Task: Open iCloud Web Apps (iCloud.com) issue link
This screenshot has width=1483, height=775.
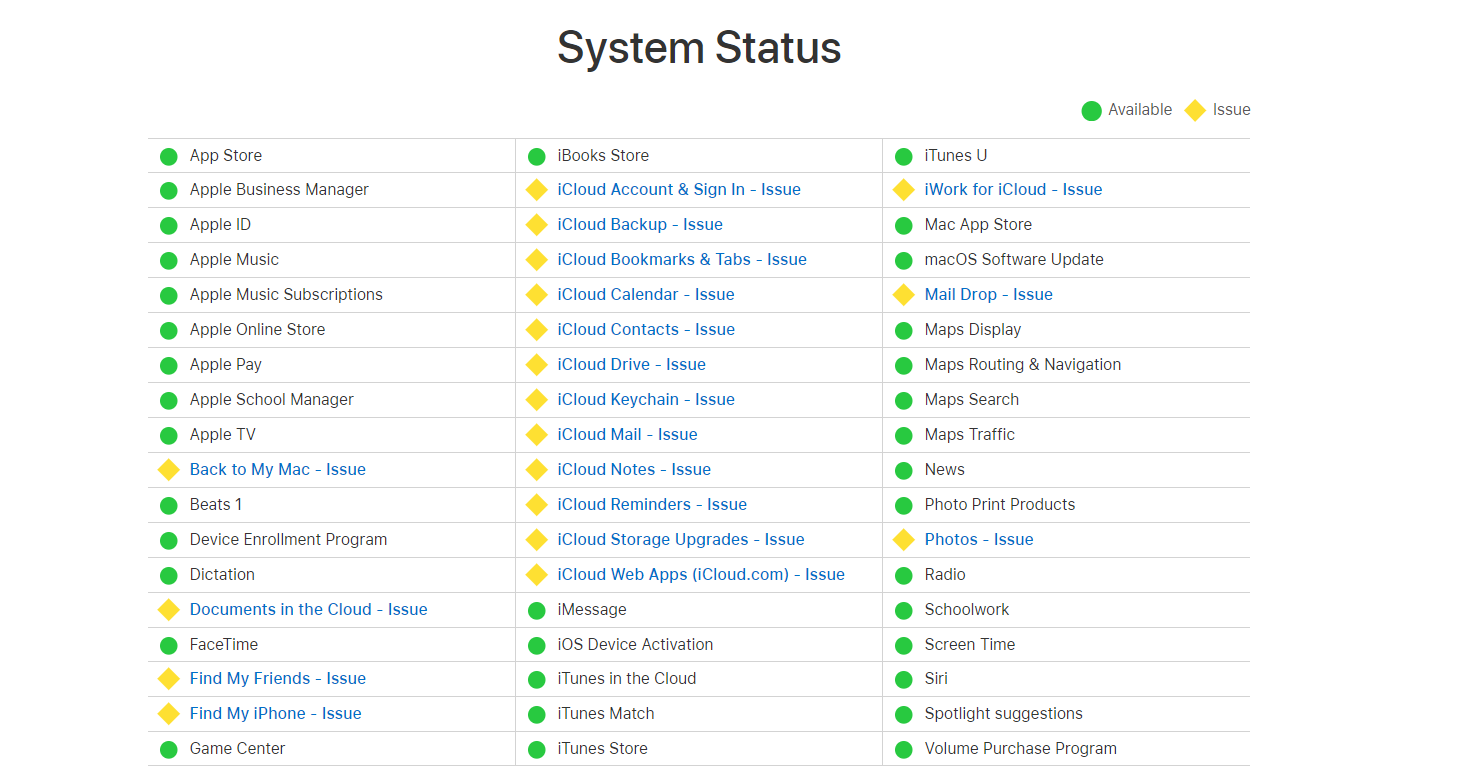Action: pyautogui.click(x=701, y=575)
